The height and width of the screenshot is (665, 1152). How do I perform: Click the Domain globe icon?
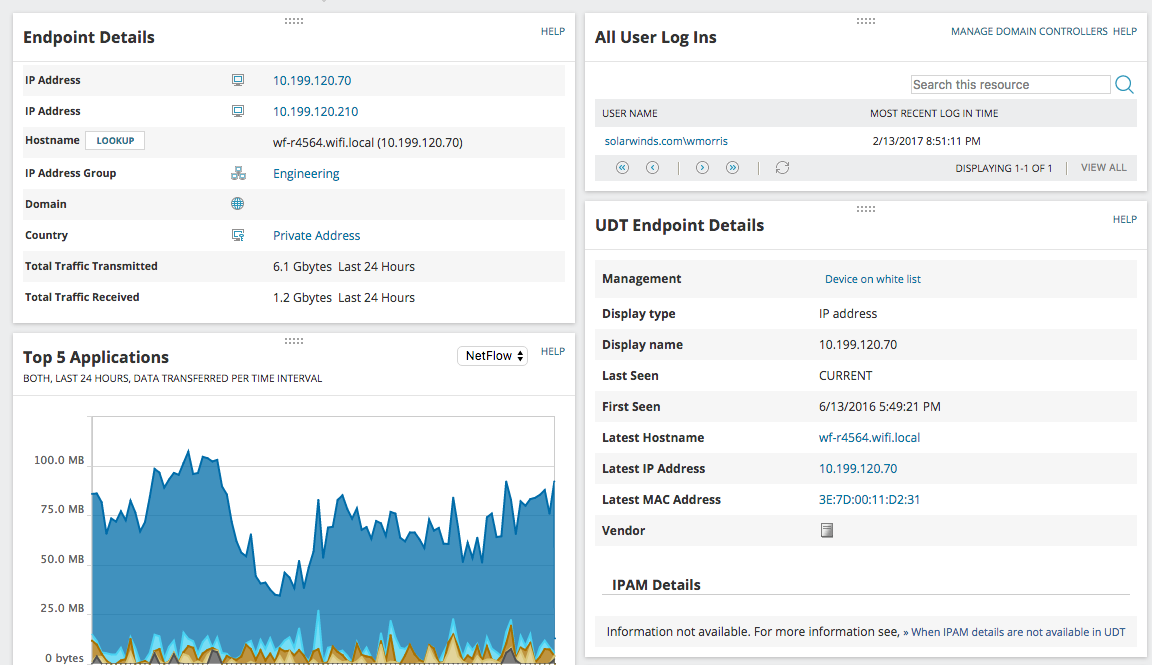(237, 204)
